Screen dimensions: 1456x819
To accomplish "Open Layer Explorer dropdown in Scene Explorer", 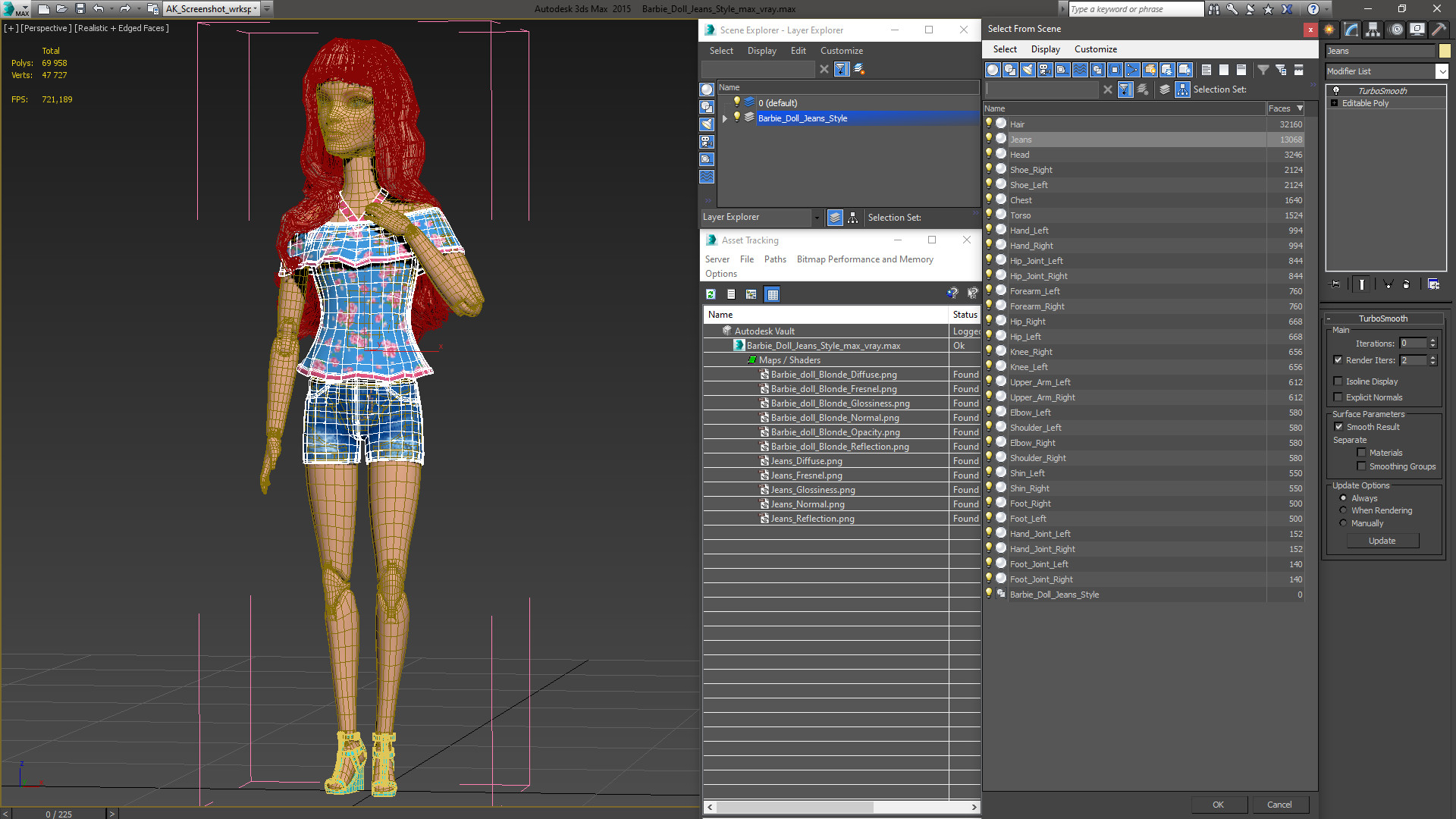I will click(x=817, y=218).
